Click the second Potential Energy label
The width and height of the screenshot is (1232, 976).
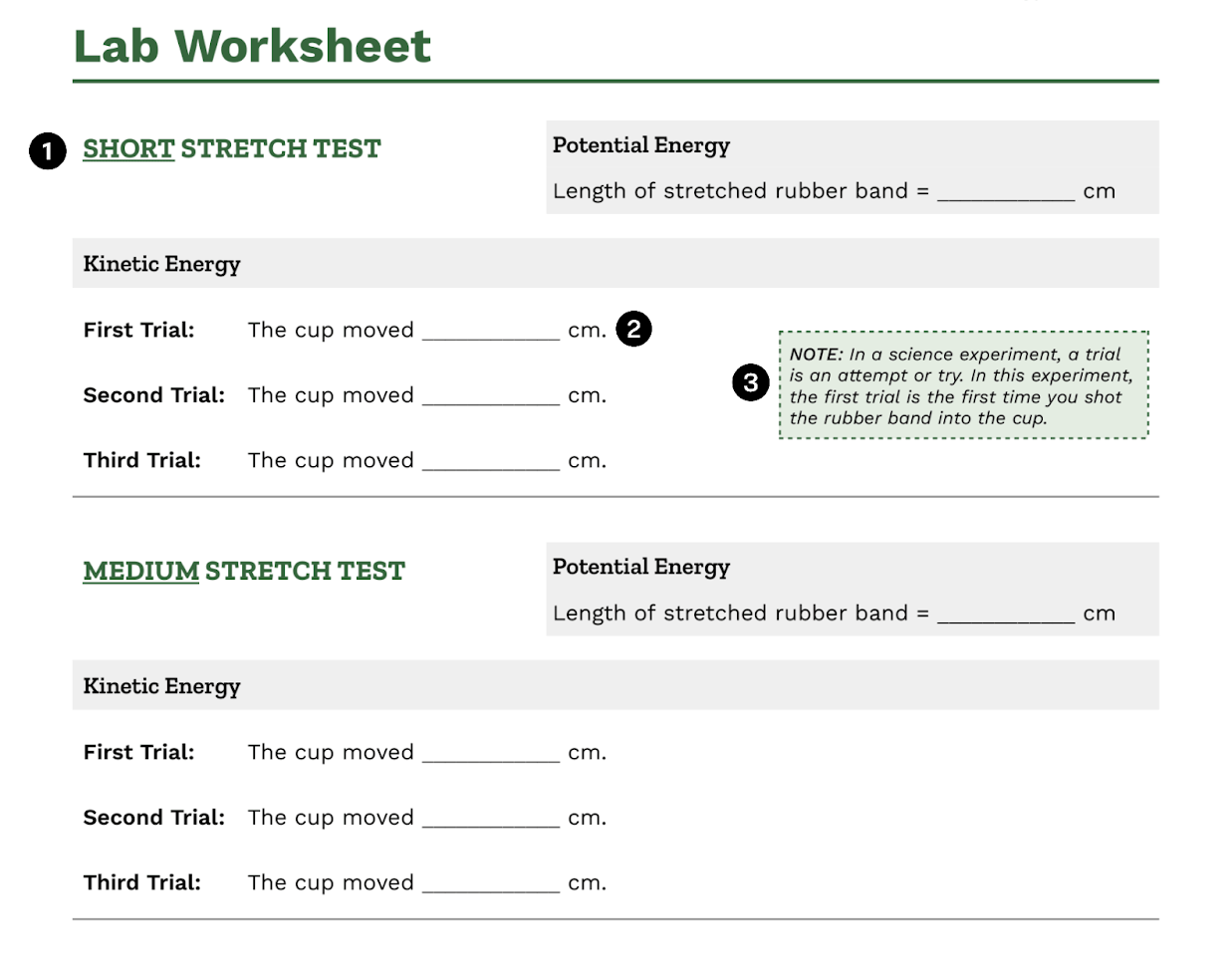[x=641, y=567]
